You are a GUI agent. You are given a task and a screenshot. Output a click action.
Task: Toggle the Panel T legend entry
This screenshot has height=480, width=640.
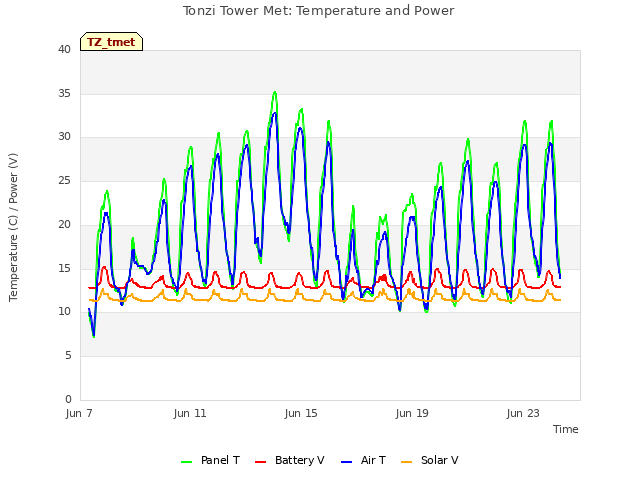click(x=211, y=460)
